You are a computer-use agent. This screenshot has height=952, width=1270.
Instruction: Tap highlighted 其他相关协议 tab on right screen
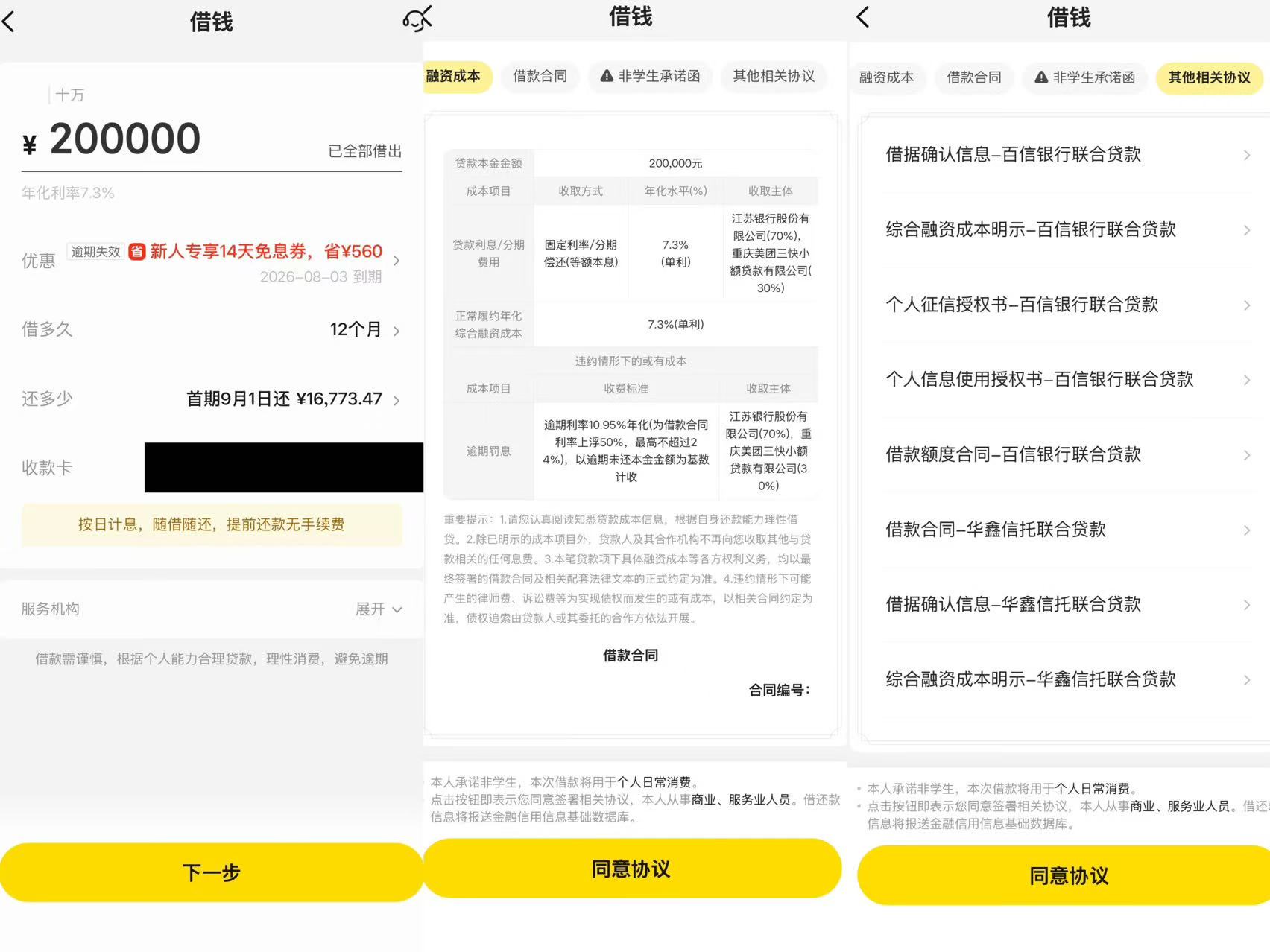point(1209,77)
